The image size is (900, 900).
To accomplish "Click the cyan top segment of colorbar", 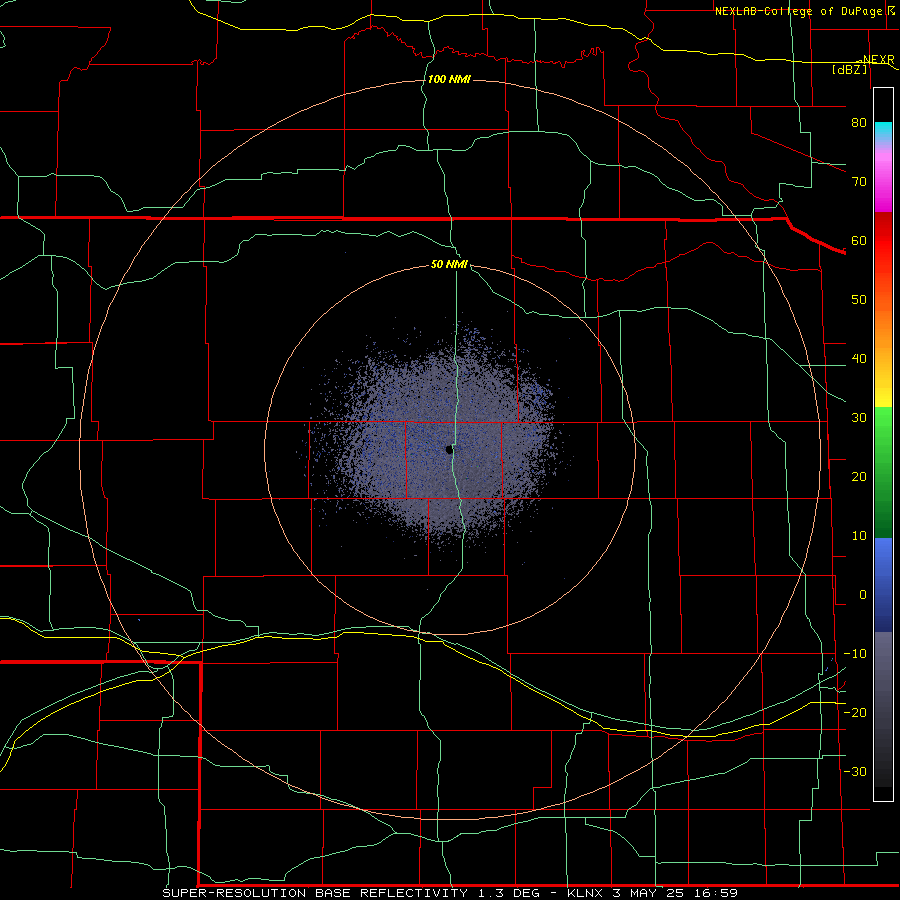I will coord(883,132).
